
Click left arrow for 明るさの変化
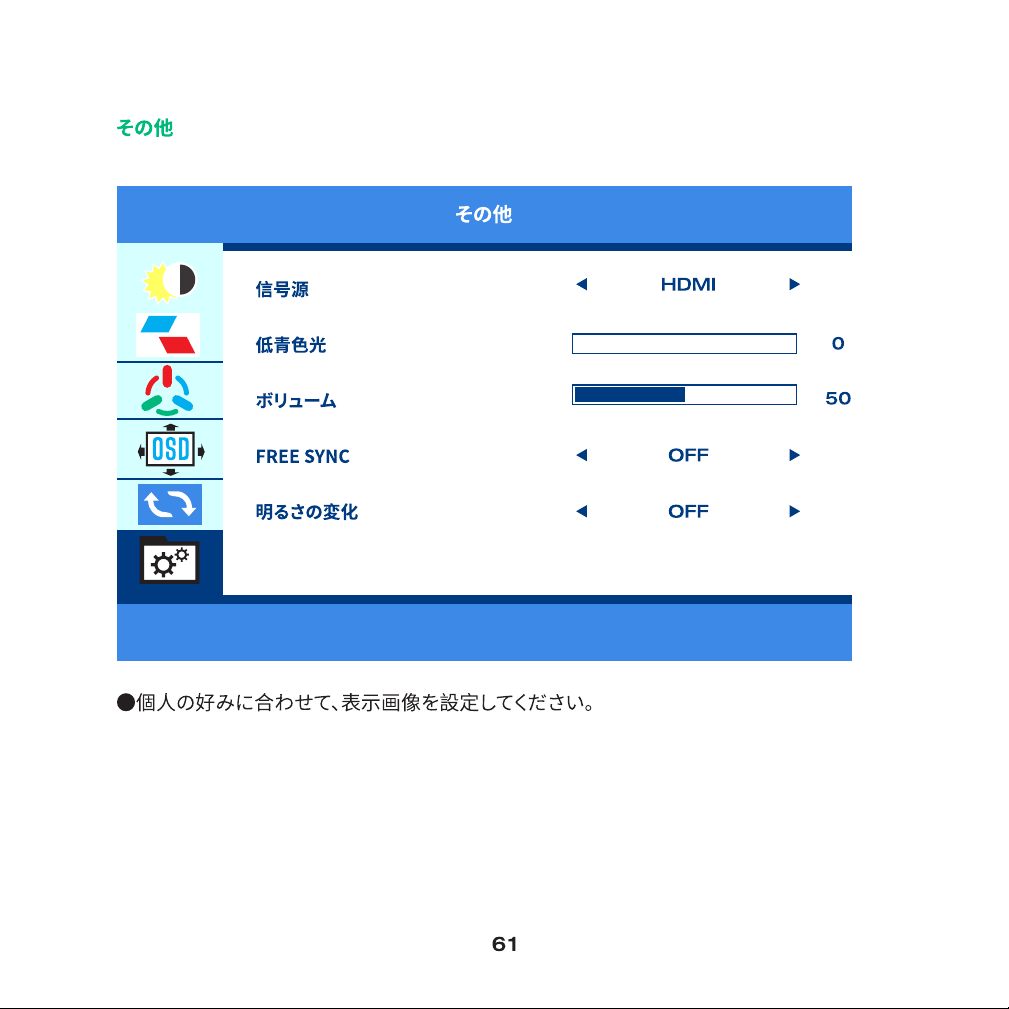click(x=582, y=512)
